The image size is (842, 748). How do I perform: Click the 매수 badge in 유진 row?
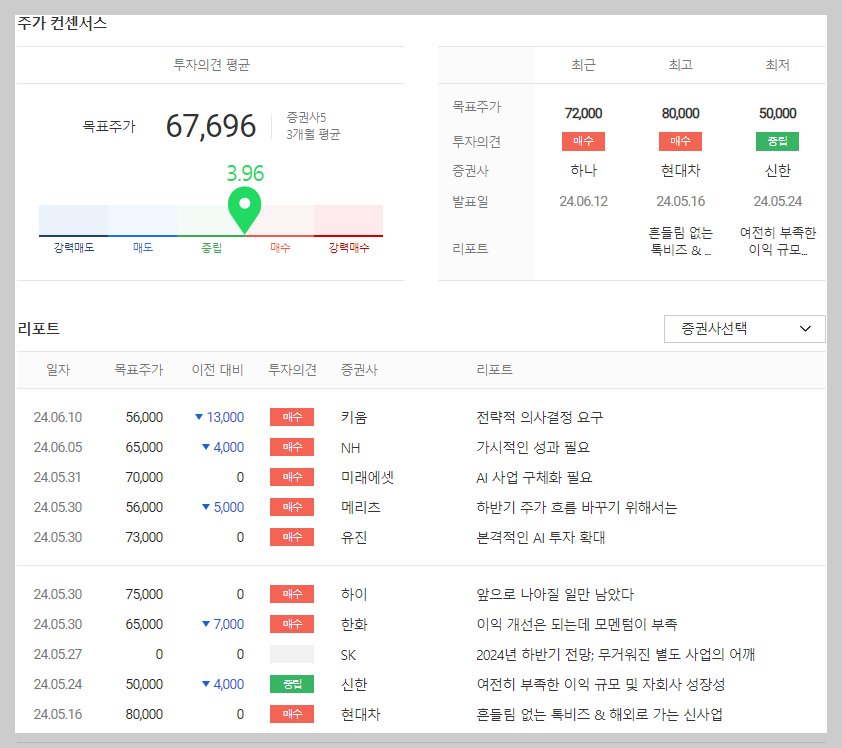point(292,538)
